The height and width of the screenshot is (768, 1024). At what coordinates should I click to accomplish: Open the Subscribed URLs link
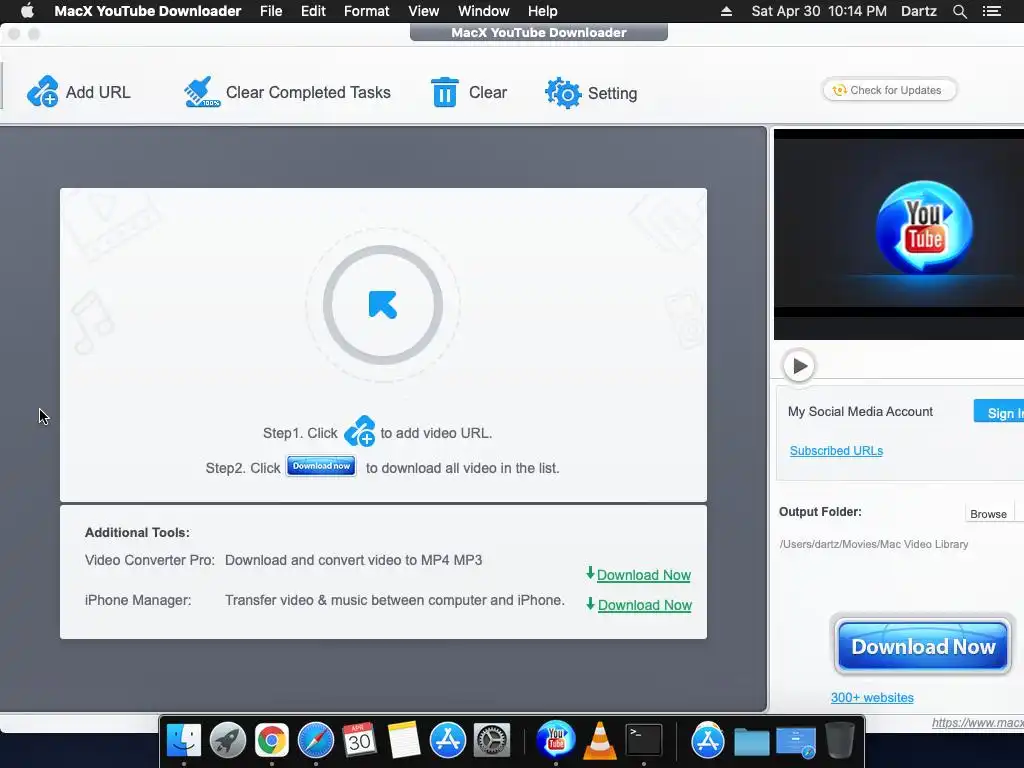pos(836,451)
